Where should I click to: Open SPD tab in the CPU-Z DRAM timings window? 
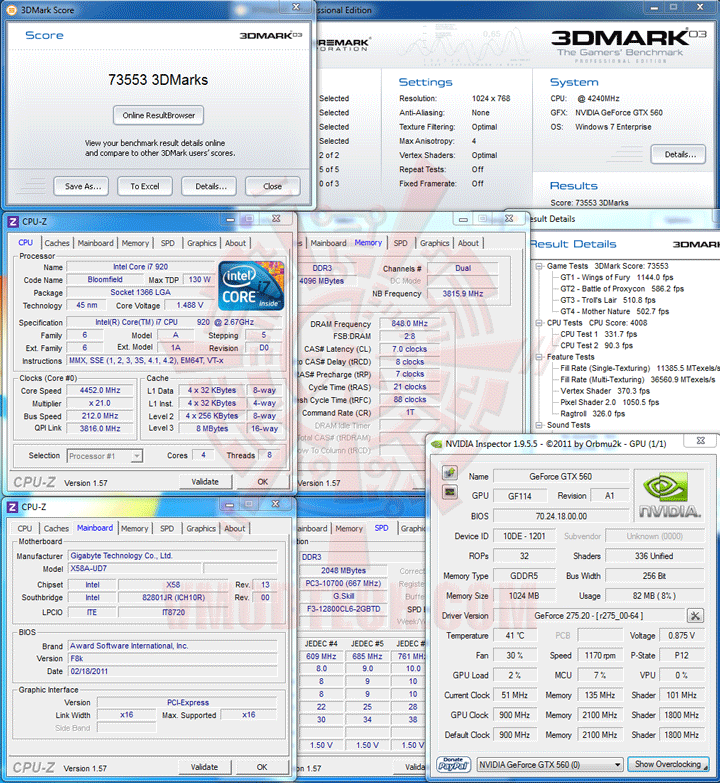click(x=400, y=243)
